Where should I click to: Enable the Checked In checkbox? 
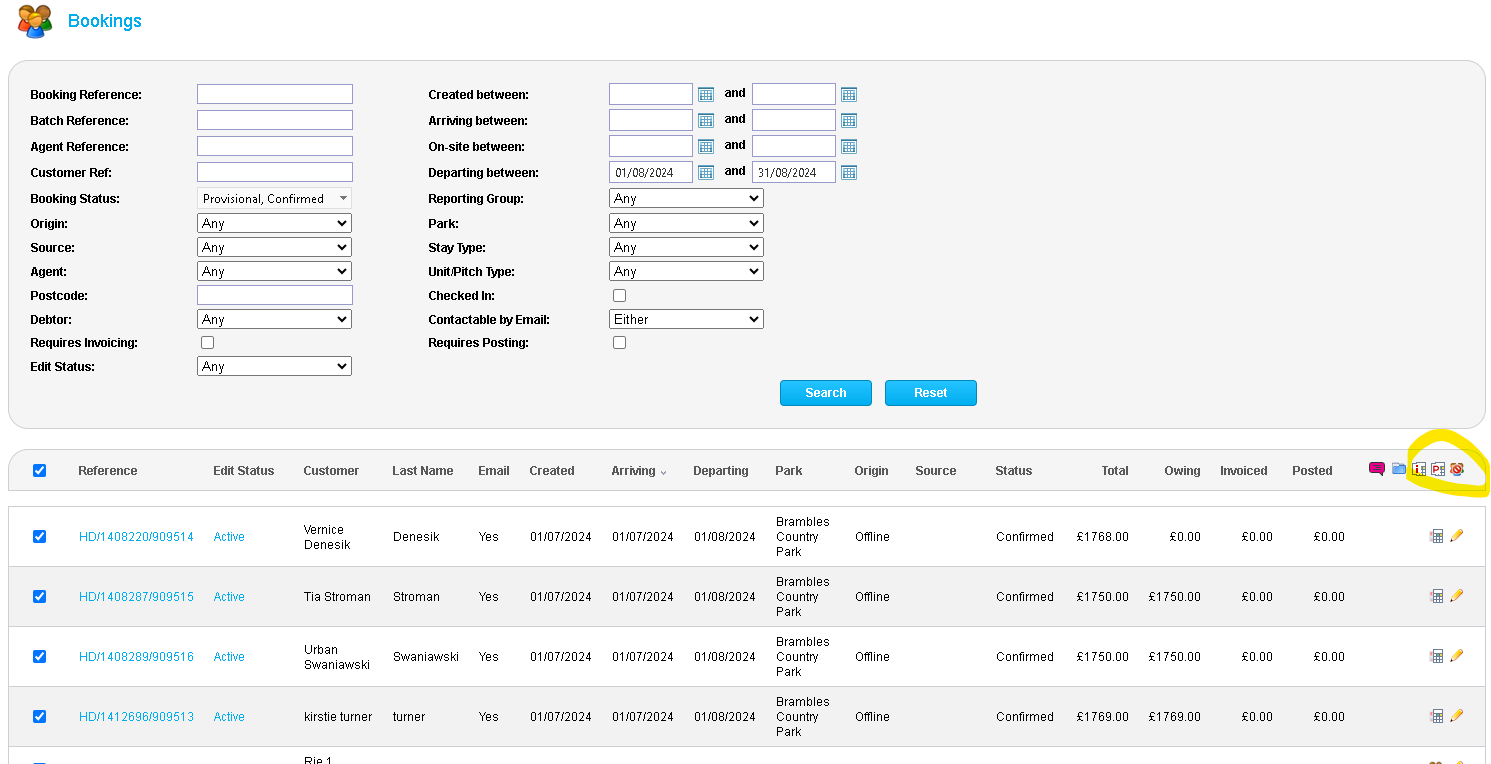pos(620,296)
